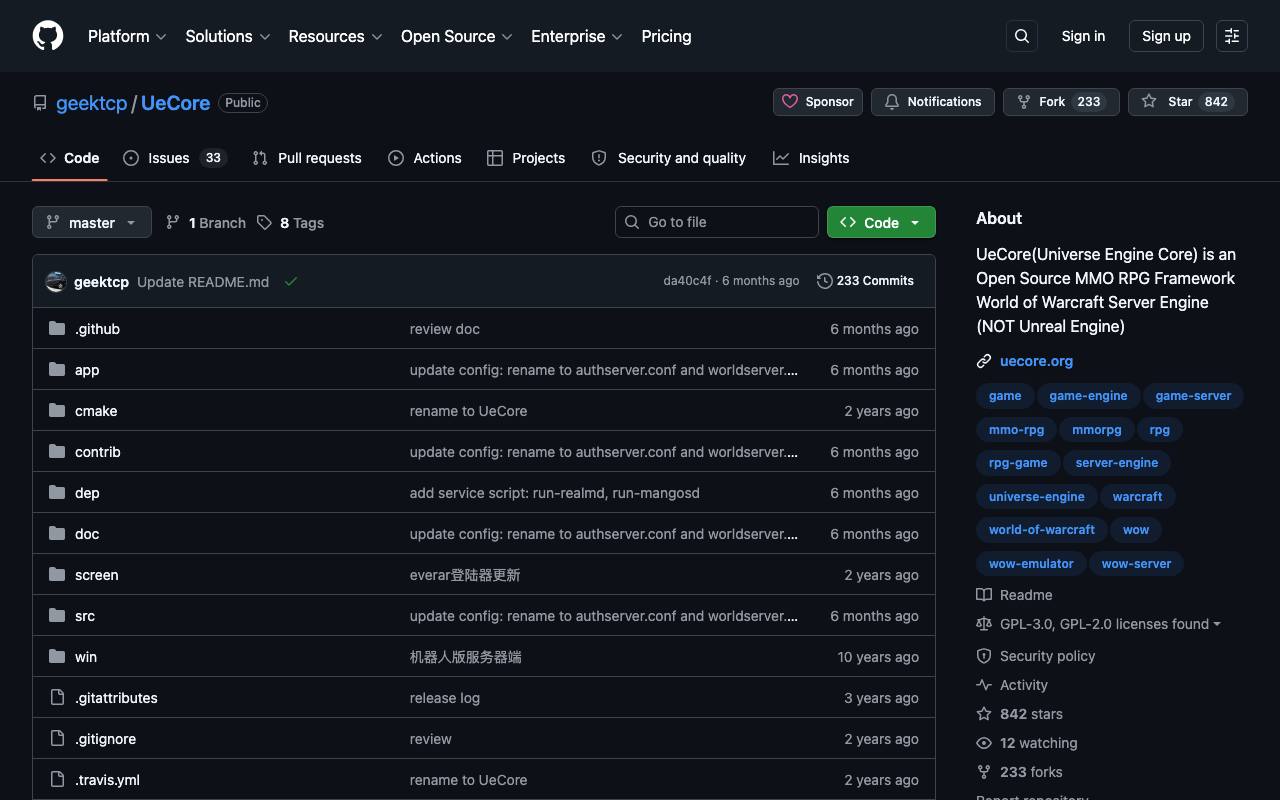Open the Platform dropdown menu
The width and height of the screenshot is (1280, 800).
(x=127, y=36)
